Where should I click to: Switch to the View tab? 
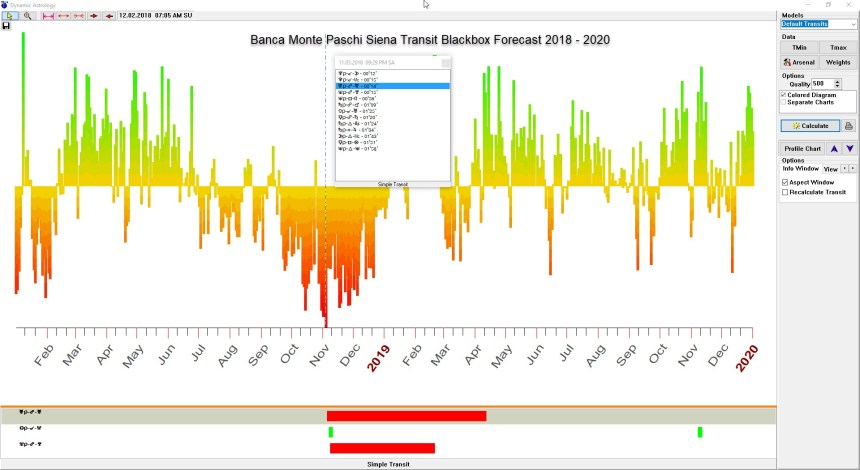tap(830, 169)
